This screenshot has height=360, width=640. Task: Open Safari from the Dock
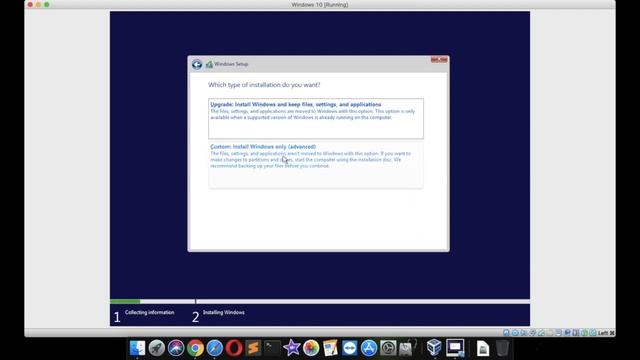point(214,348)
